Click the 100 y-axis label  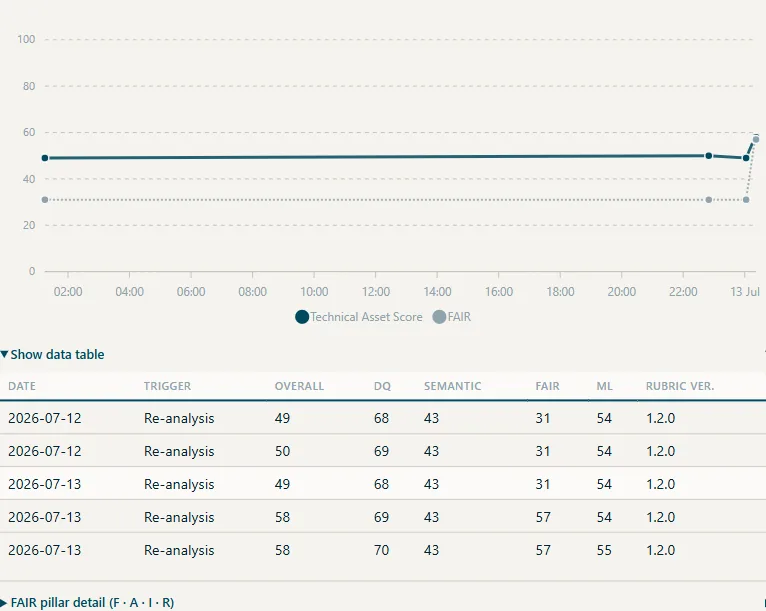[x=26, y=40]
